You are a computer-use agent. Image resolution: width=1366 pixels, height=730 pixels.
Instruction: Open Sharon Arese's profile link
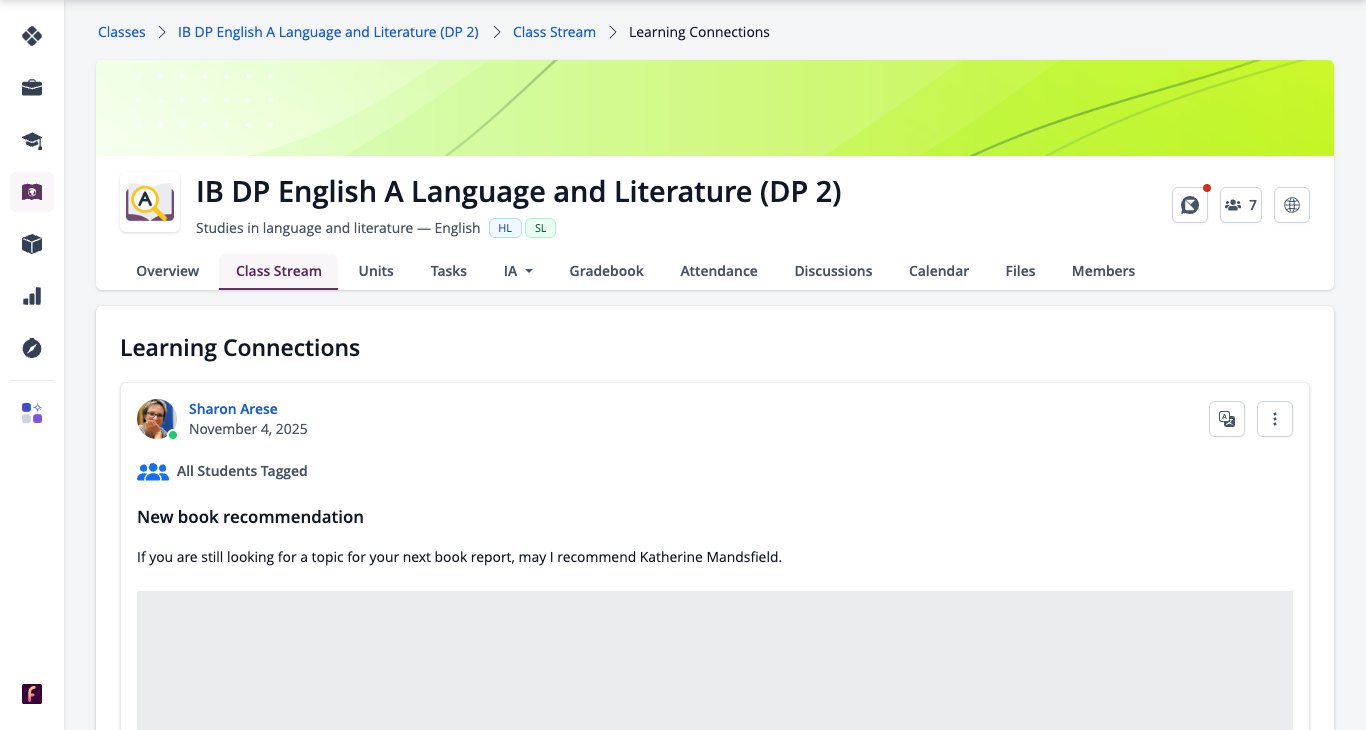coord(233,409)
